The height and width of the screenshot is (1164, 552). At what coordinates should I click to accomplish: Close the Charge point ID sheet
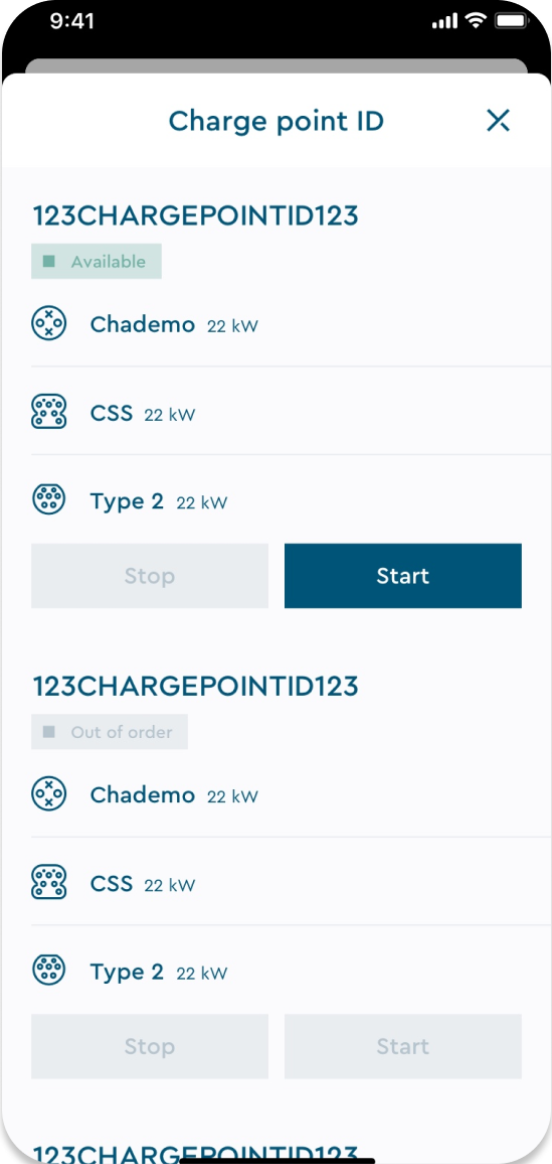tap(498, 120)
